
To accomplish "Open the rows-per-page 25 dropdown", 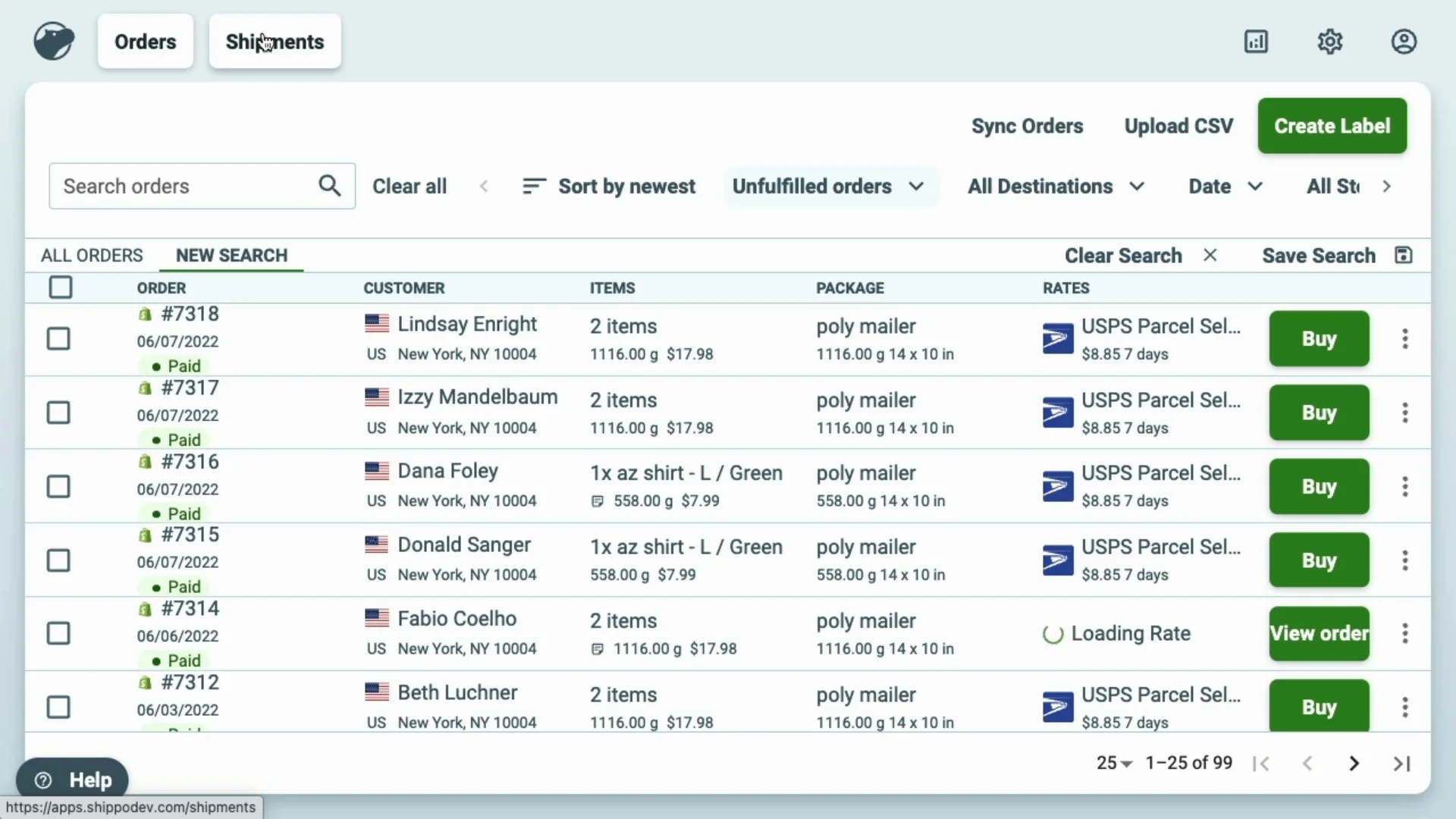I will coord(1113,763).
